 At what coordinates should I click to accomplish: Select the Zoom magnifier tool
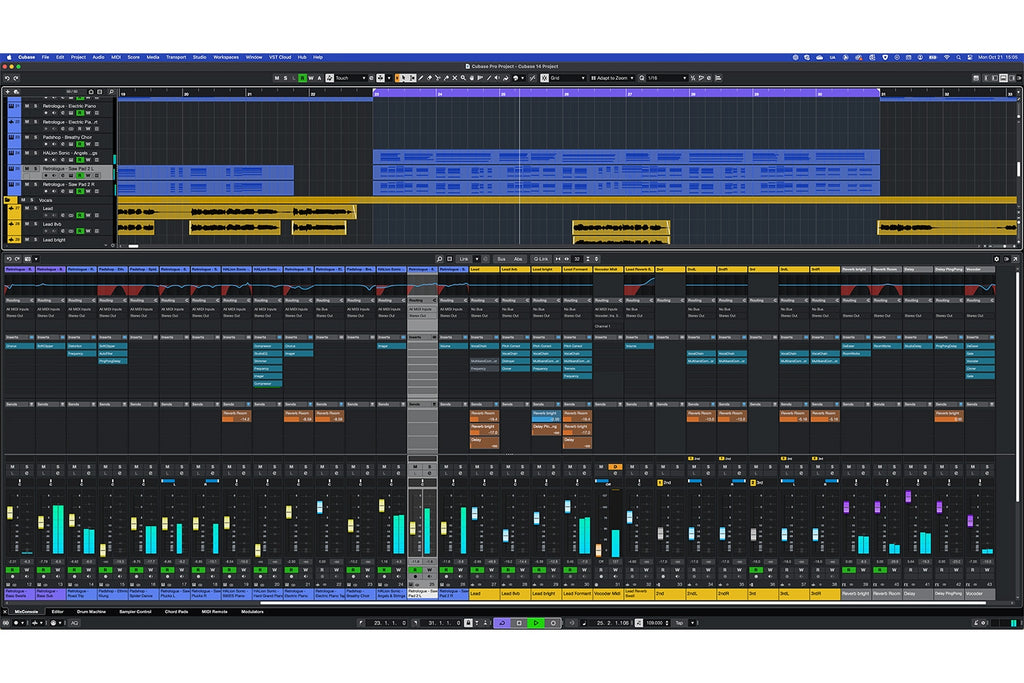tap(463, 78)
